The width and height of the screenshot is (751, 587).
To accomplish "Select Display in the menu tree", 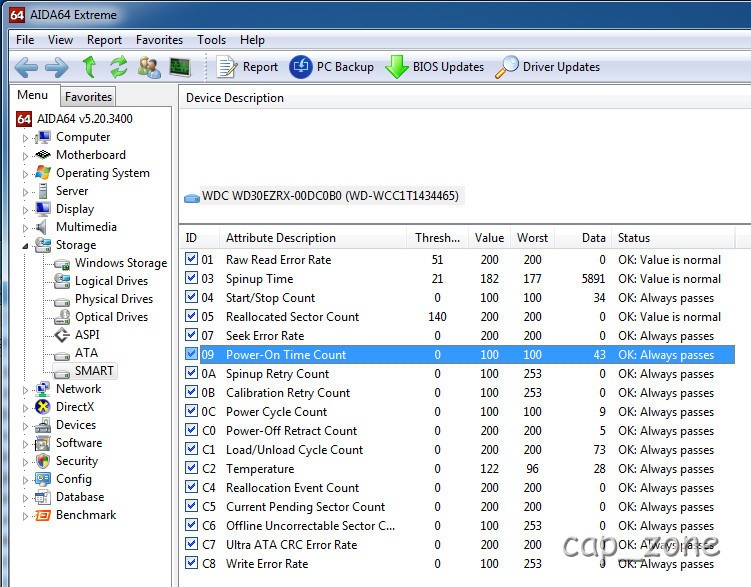I will (x=75, y=209).
